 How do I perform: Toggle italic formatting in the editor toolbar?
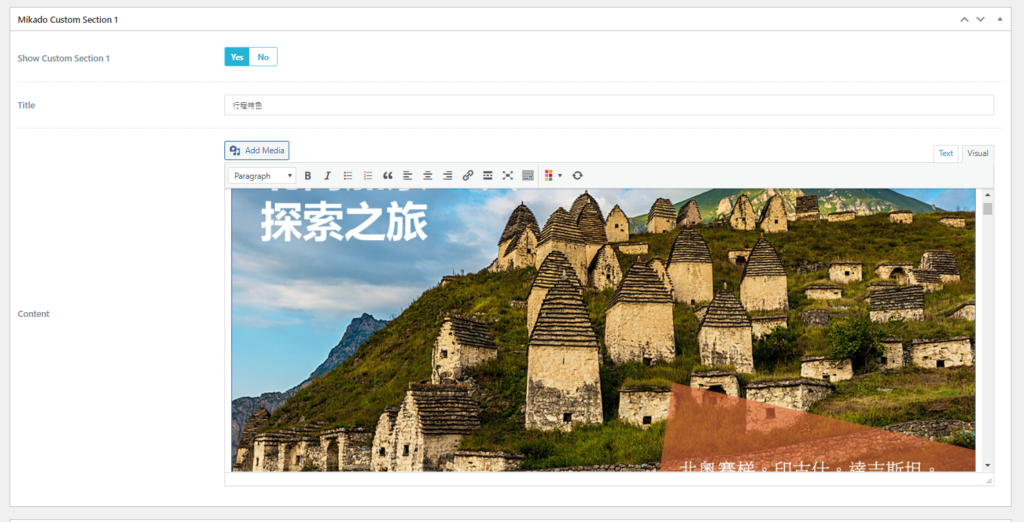tap(327, 176)
